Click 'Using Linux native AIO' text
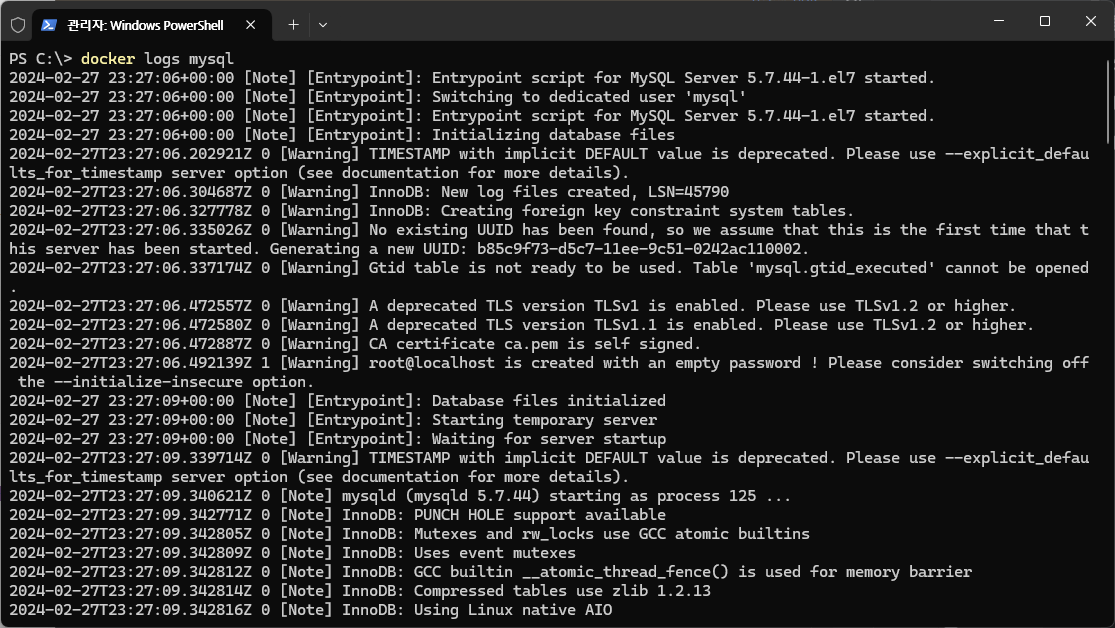The image size is (1115, 628). point(513,610)
